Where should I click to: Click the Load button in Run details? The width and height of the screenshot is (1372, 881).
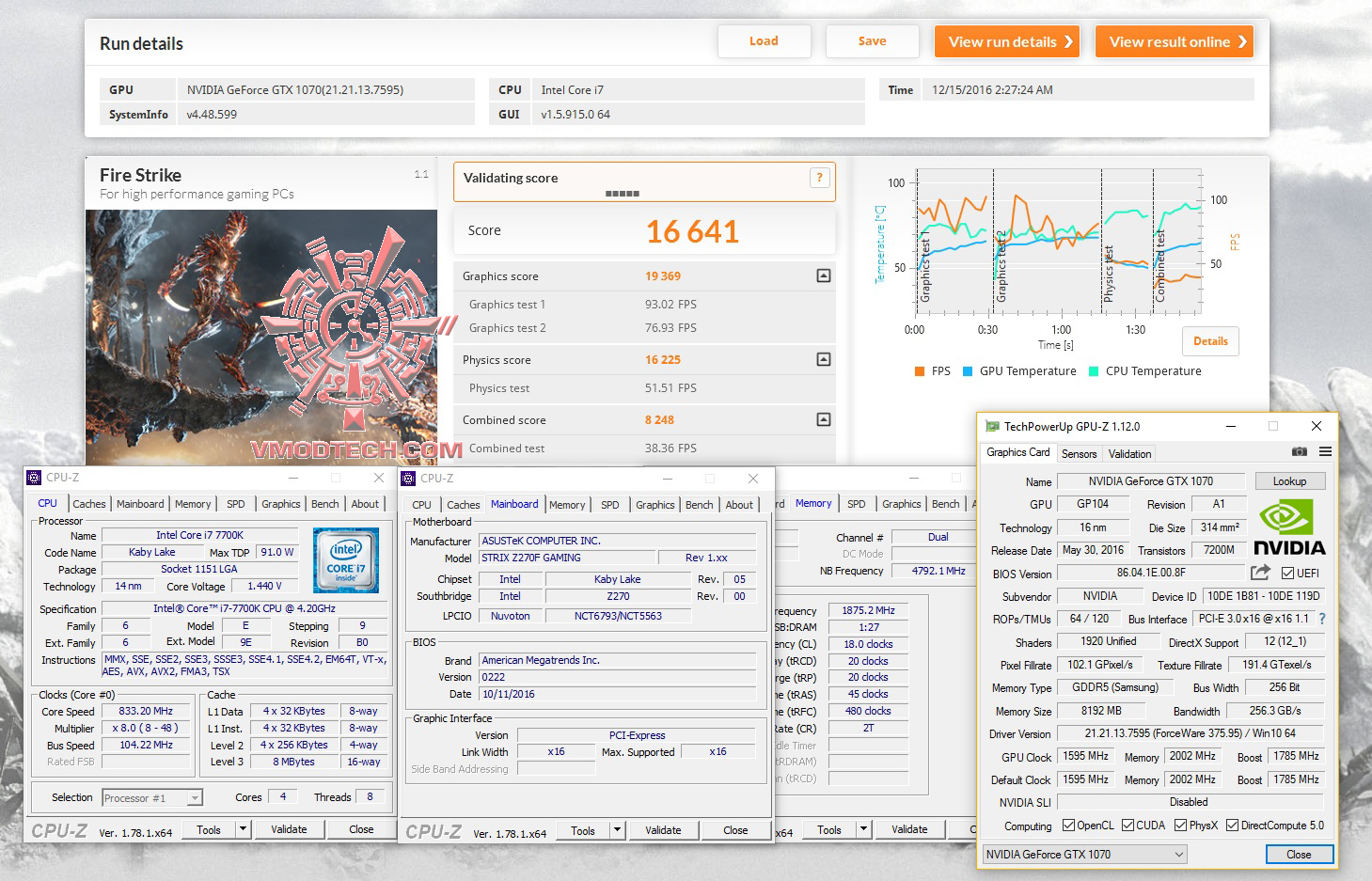point(764,41)
